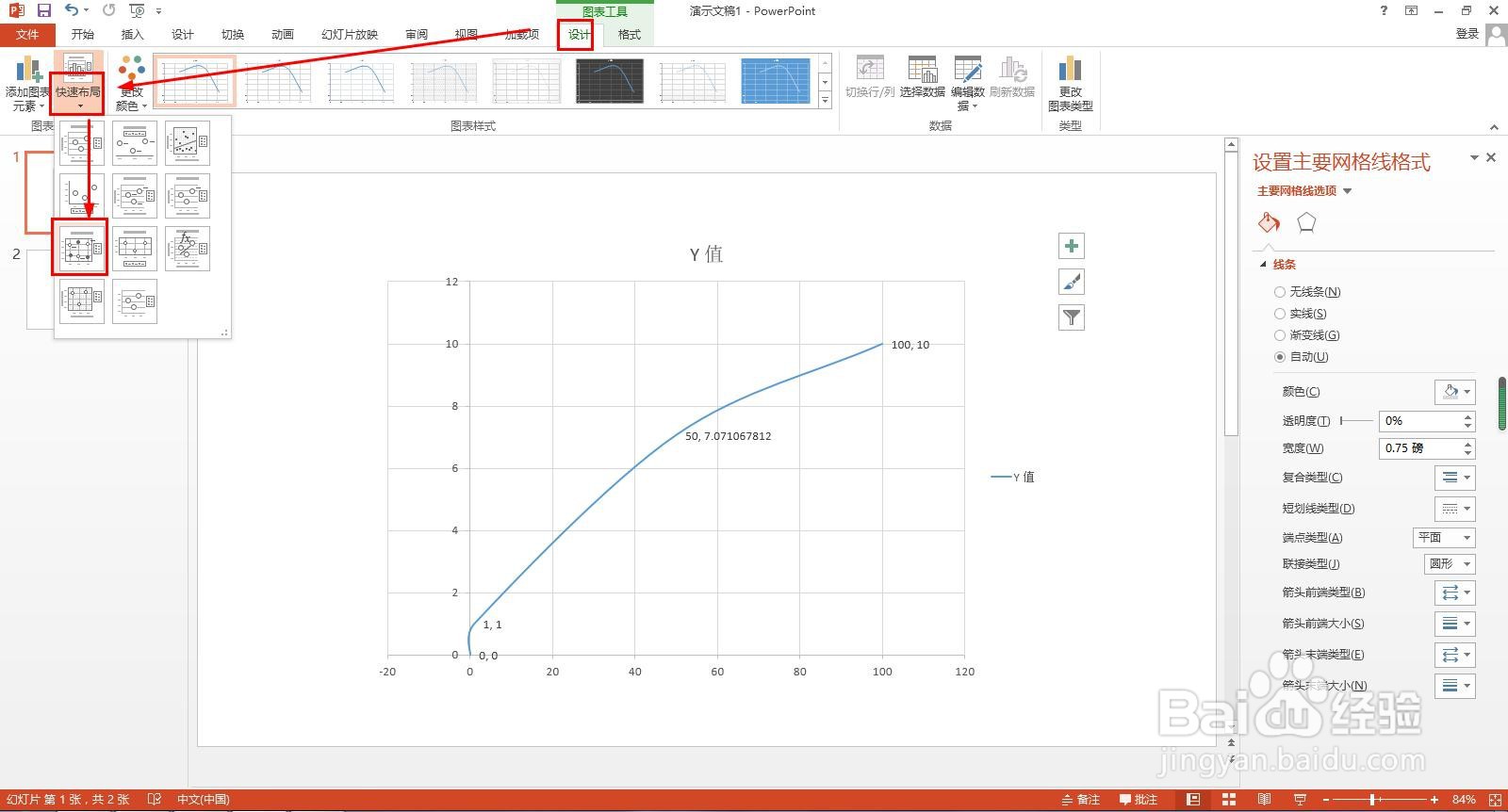Open Compound type dropdown
The image size is (1508, 812).
point(1454,478)
